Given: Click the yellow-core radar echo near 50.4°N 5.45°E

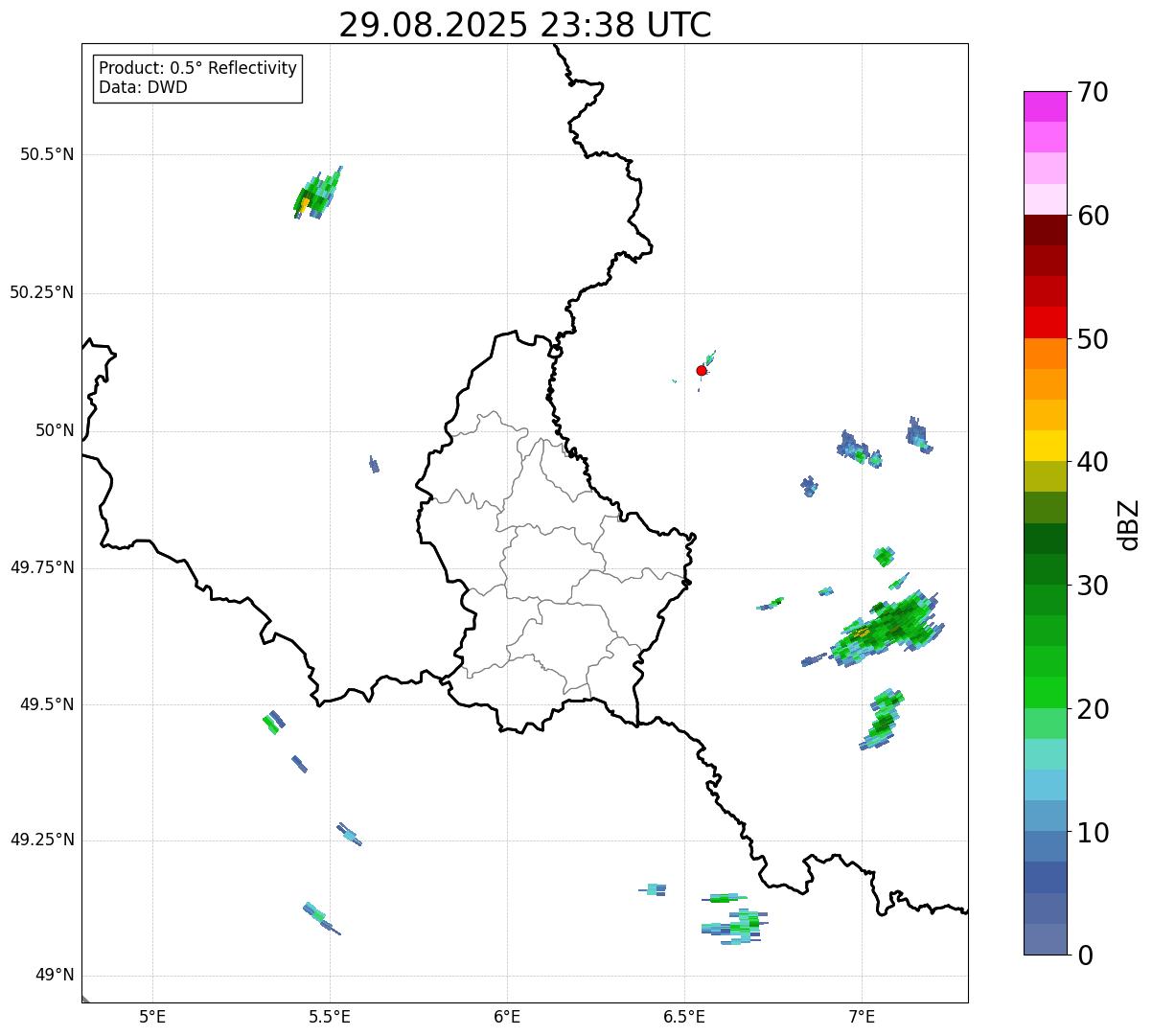Looking at the screenshot, I should [316, 194].
